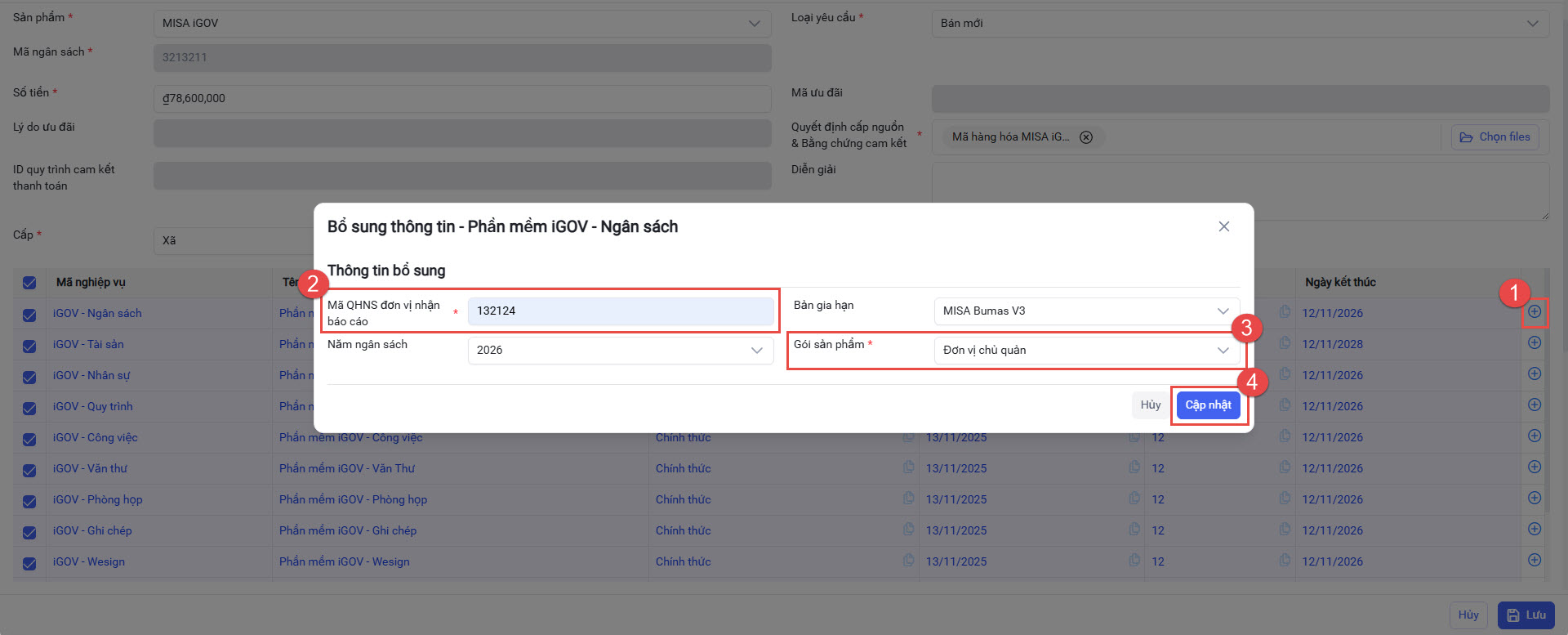Close the Bổ sung thông tin dialog

[1224, 226]
